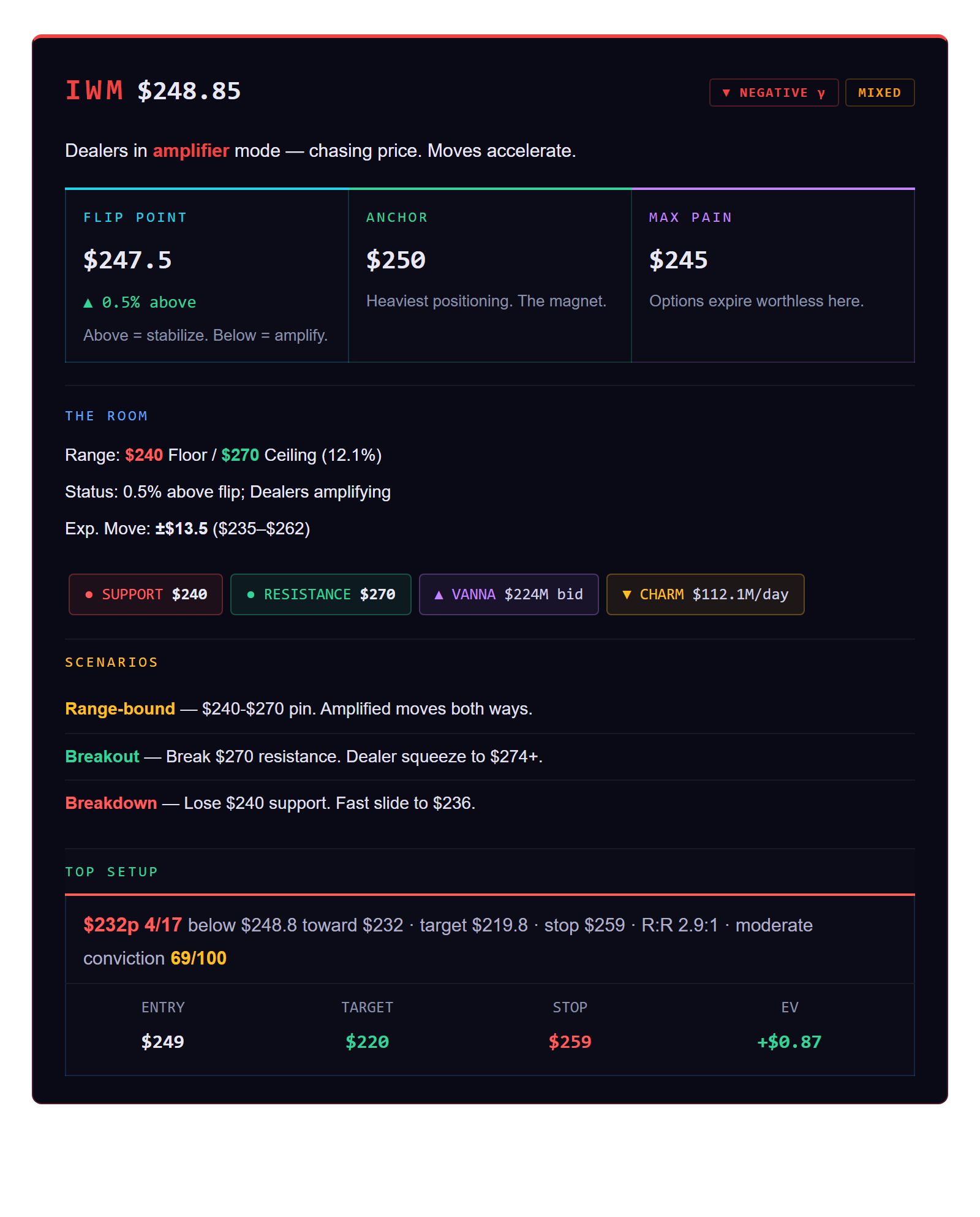Click the $232p 4/17 setup title
Screen dimensions: 980x1217
(x=132, y=925)
